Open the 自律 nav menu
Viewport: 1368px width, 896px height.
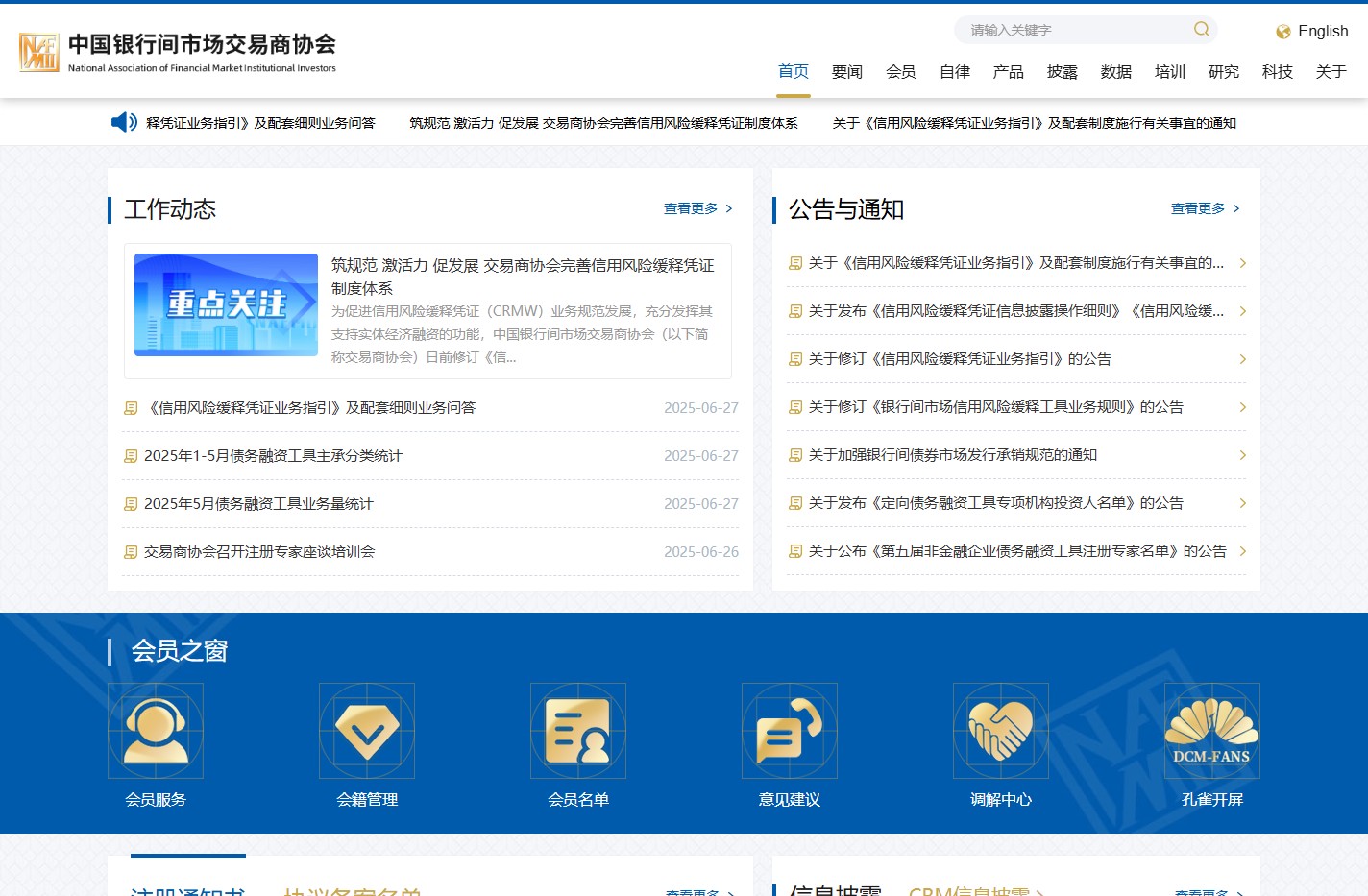955,71
